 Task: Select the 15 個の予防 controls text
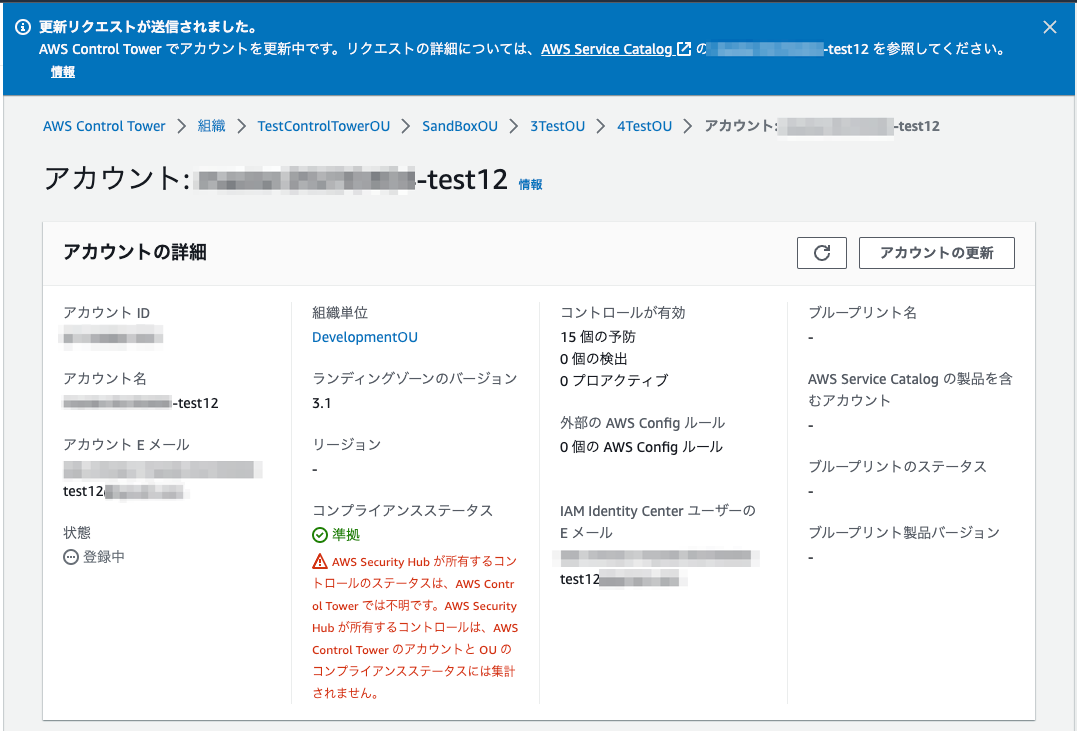598,337
